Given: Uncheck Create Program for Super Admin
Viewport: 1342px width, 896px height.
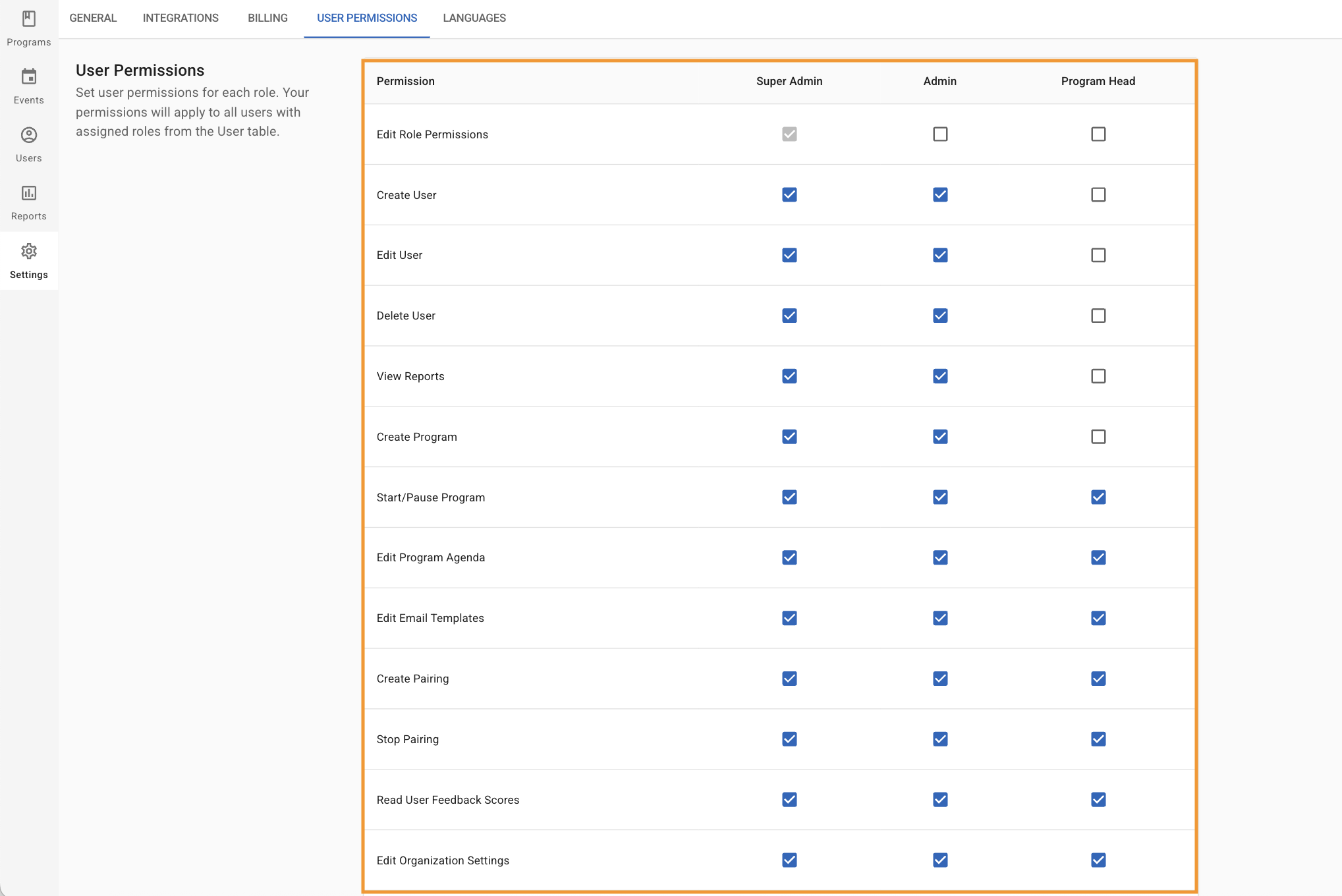Looking at the screenshot, I should click(789, 437).
